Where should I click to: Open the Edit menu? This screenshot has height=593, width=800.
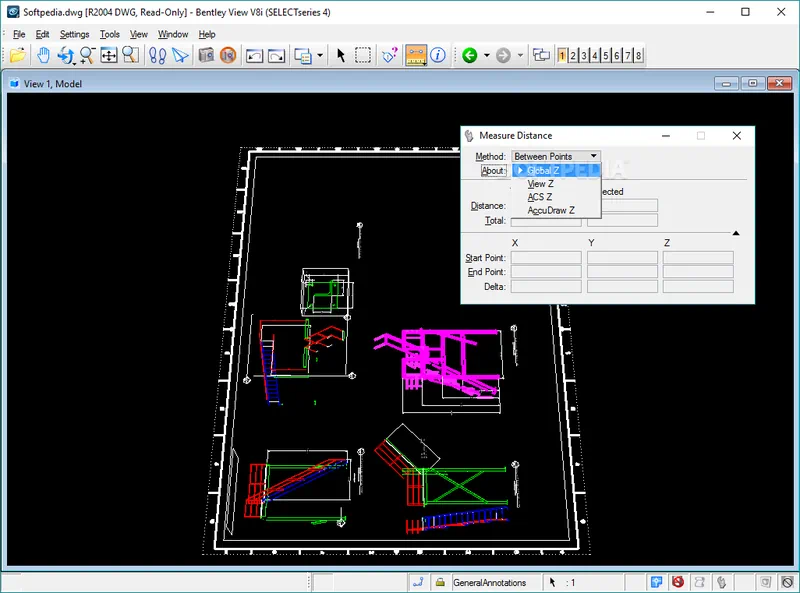[42, 34]
